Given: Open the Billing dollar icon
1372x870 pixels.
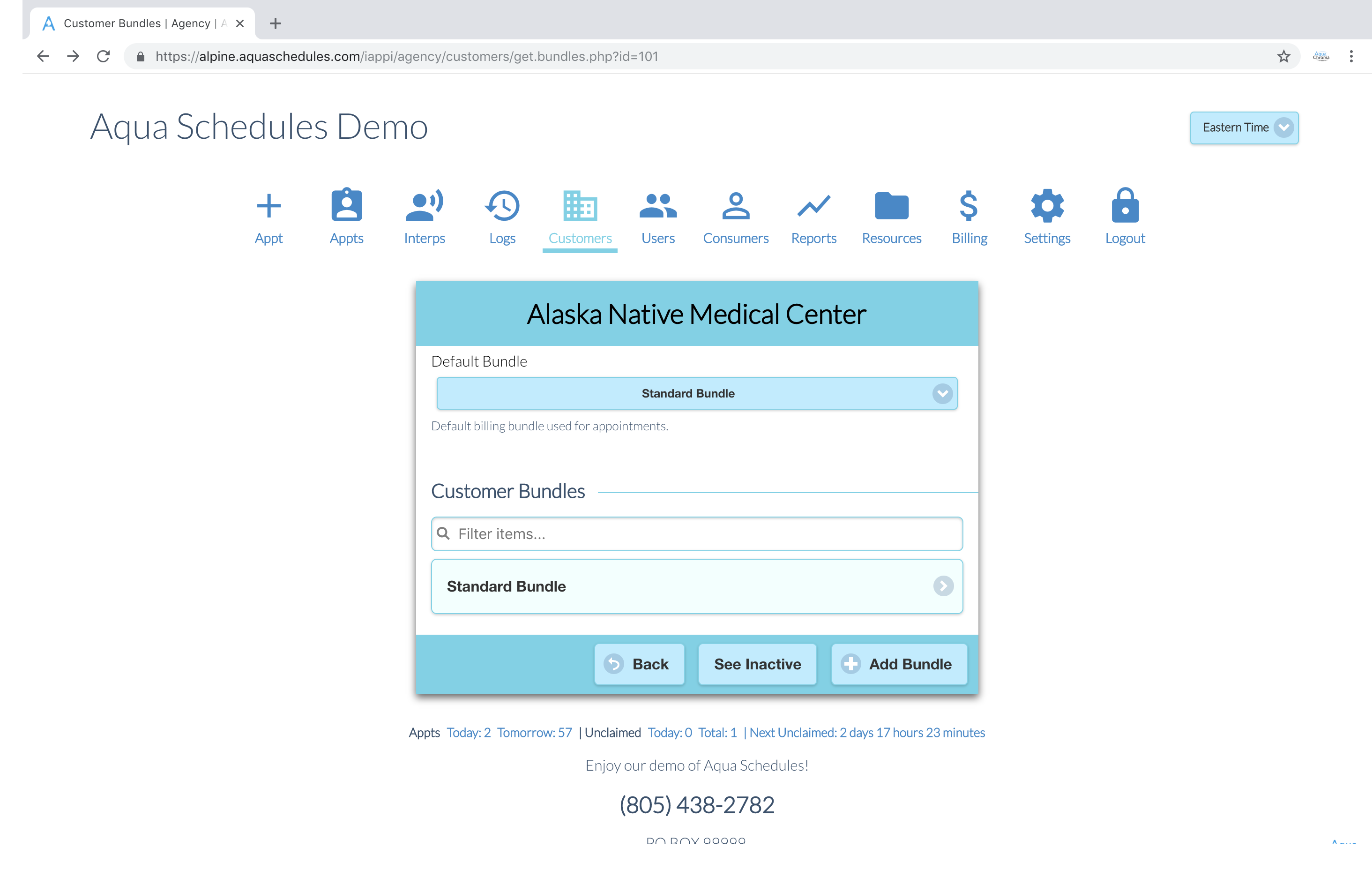Looking at the screenshot, I should 969,205.
